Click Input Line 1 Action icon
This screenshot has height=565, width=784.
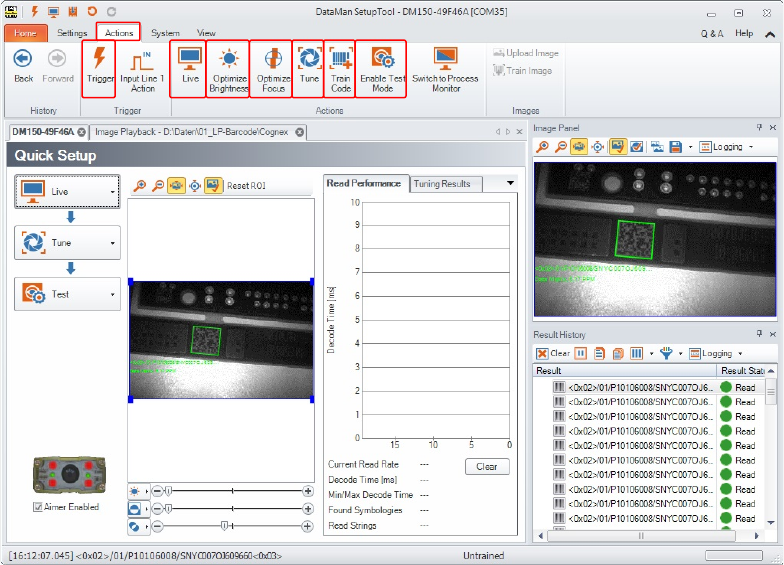(142, 62)
